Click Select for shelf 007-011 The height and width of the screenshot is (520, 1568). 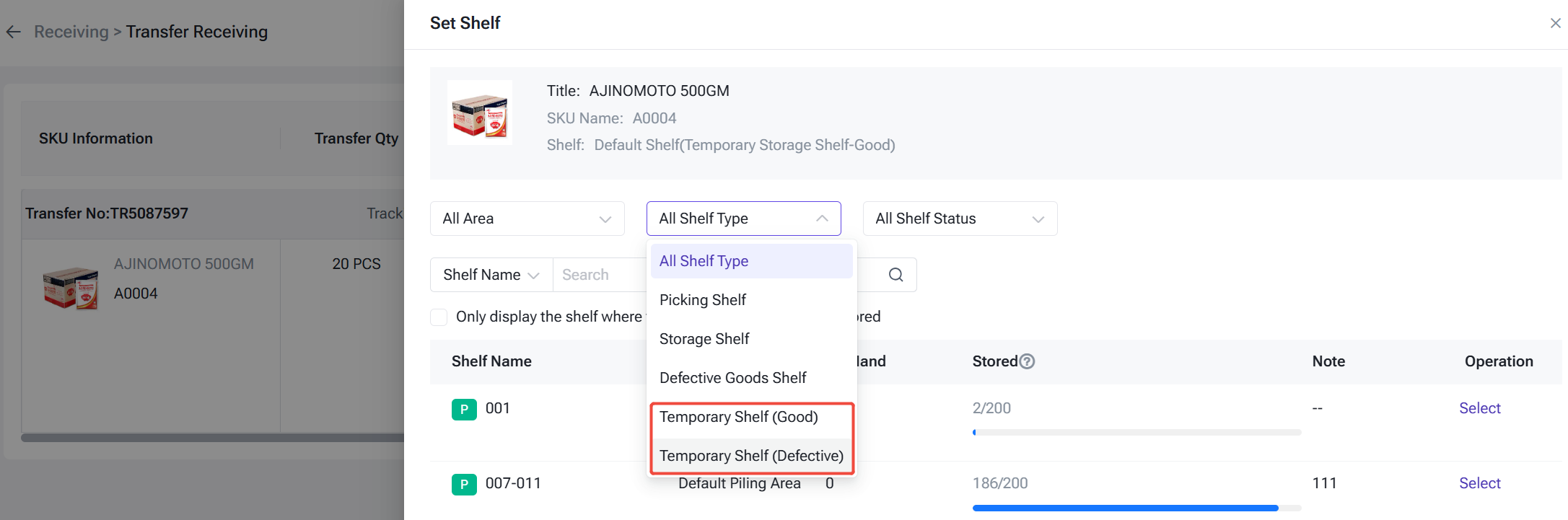[x=1479, y=483]
